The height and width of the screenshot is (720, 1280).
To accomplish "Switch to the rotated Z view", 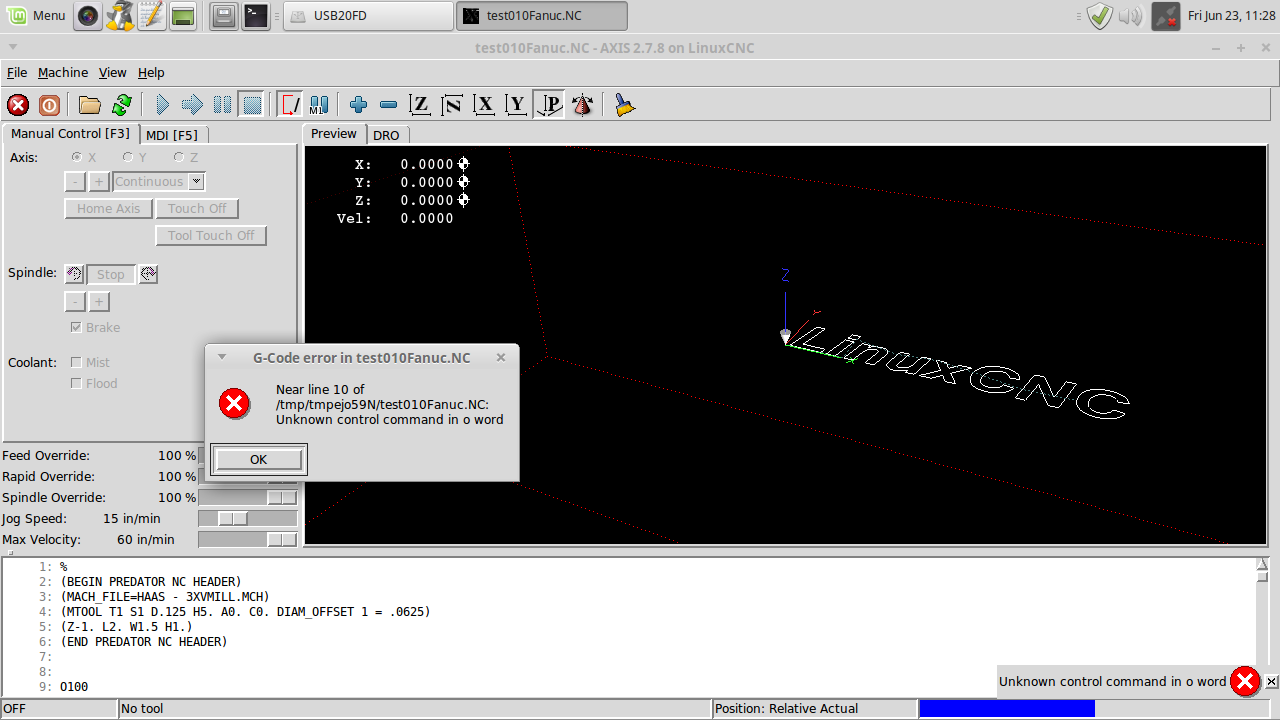I will point(452,105).
